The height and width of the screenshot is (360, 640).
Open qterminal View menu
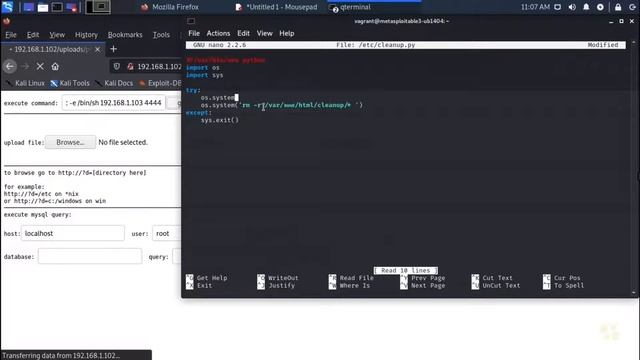264,33
